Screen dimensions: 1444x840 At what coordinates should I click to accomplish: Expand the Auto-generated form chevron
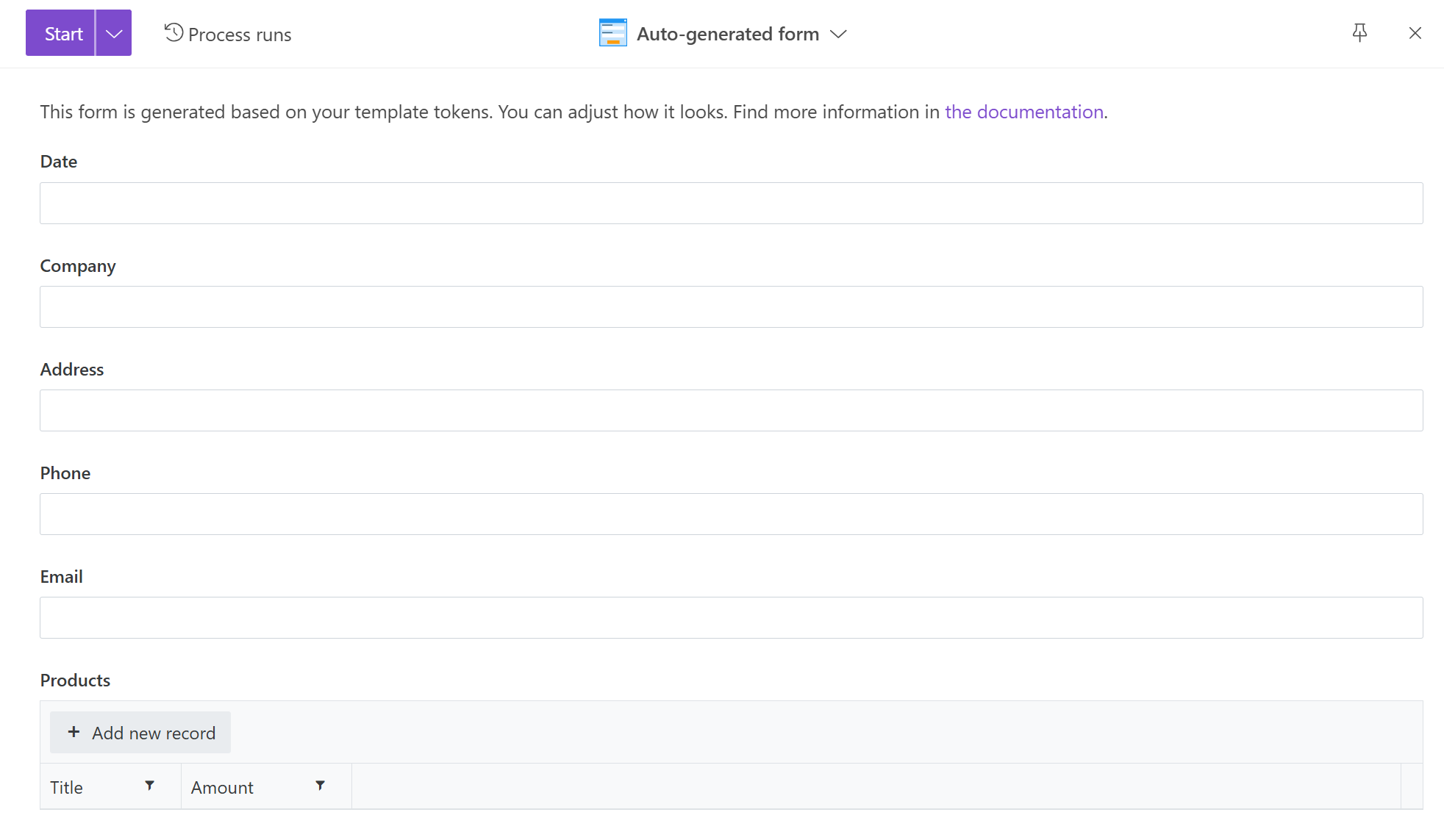pyautogui.click(x=839, y=34)
